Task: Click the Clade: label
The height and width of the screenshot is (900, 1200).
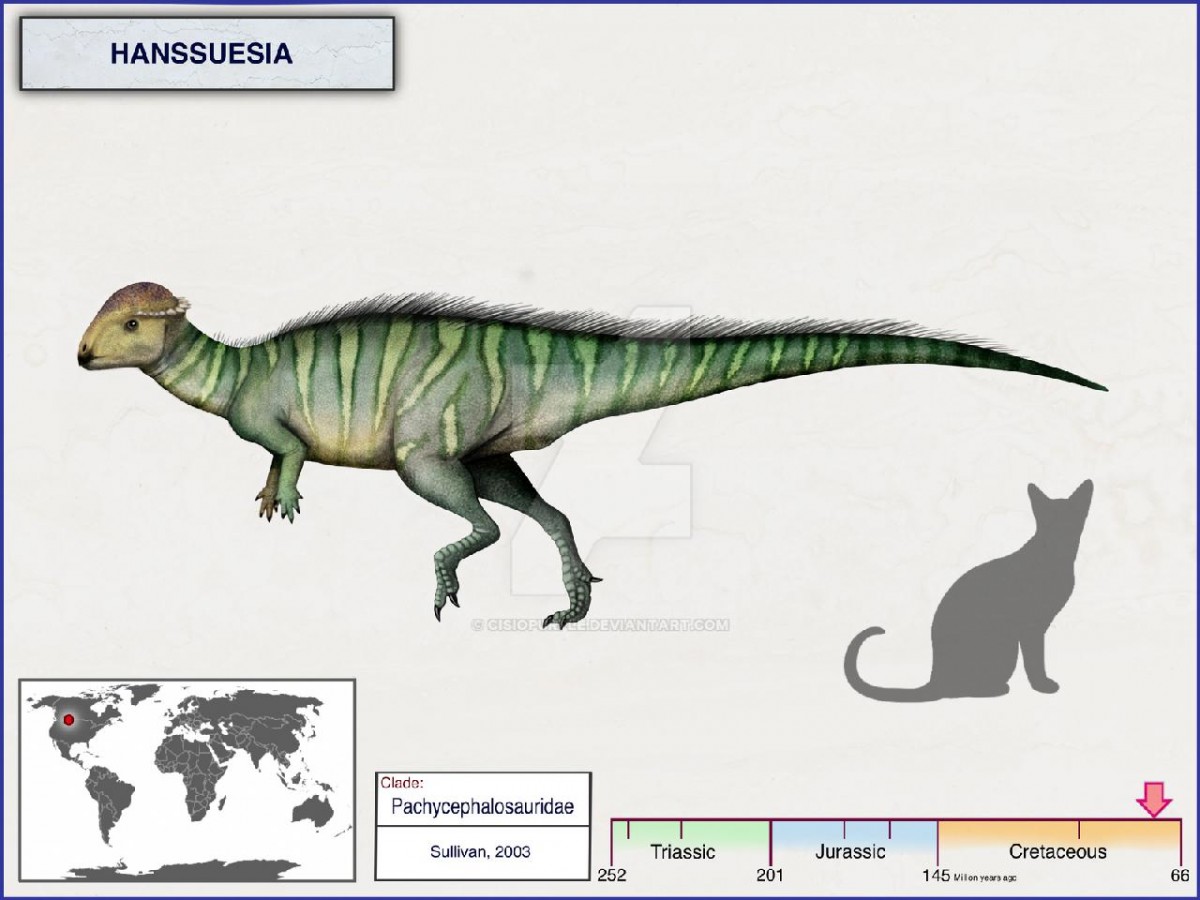Action: [401, 783]
